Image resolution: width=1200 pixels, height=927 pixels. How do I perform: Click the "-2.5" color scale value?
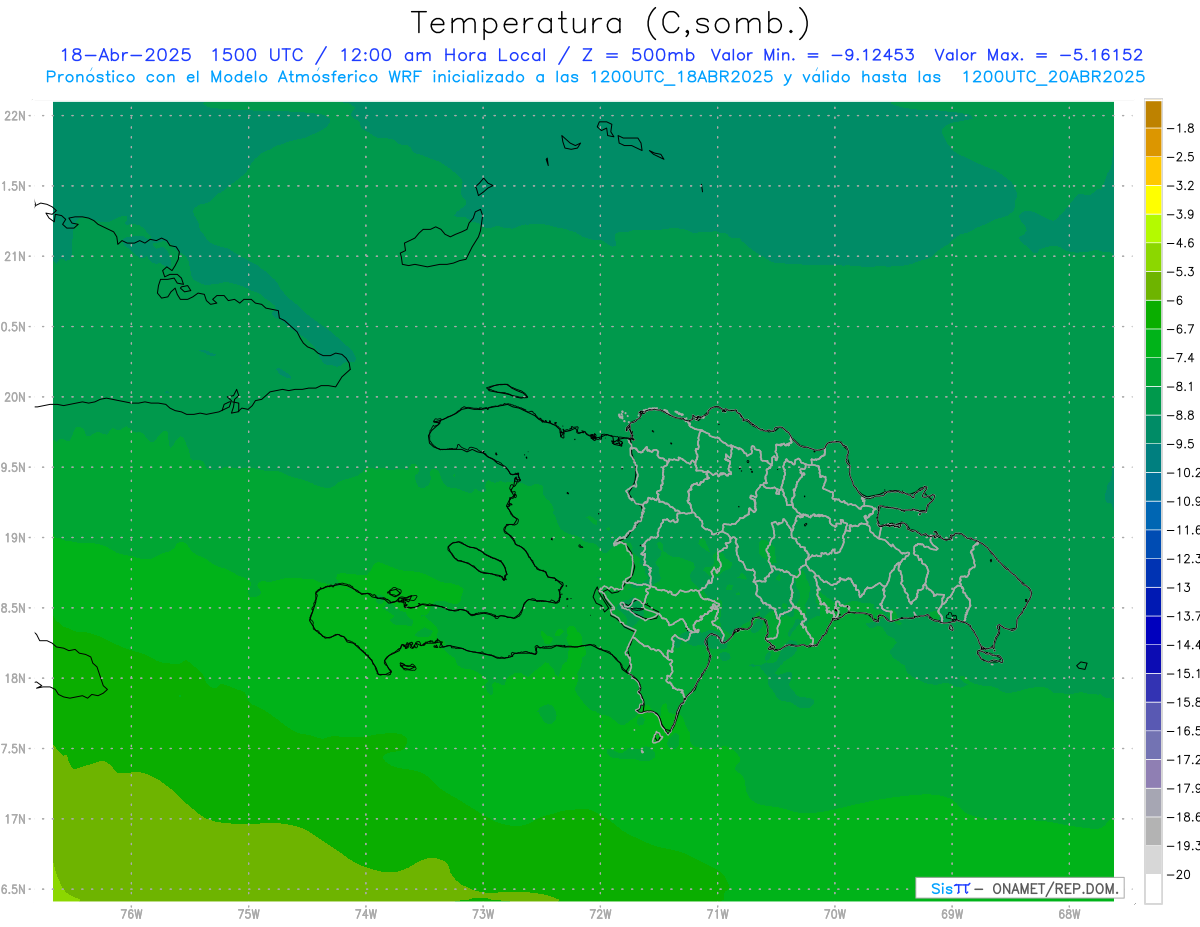pyautogui.click(x=1182, y=157)
